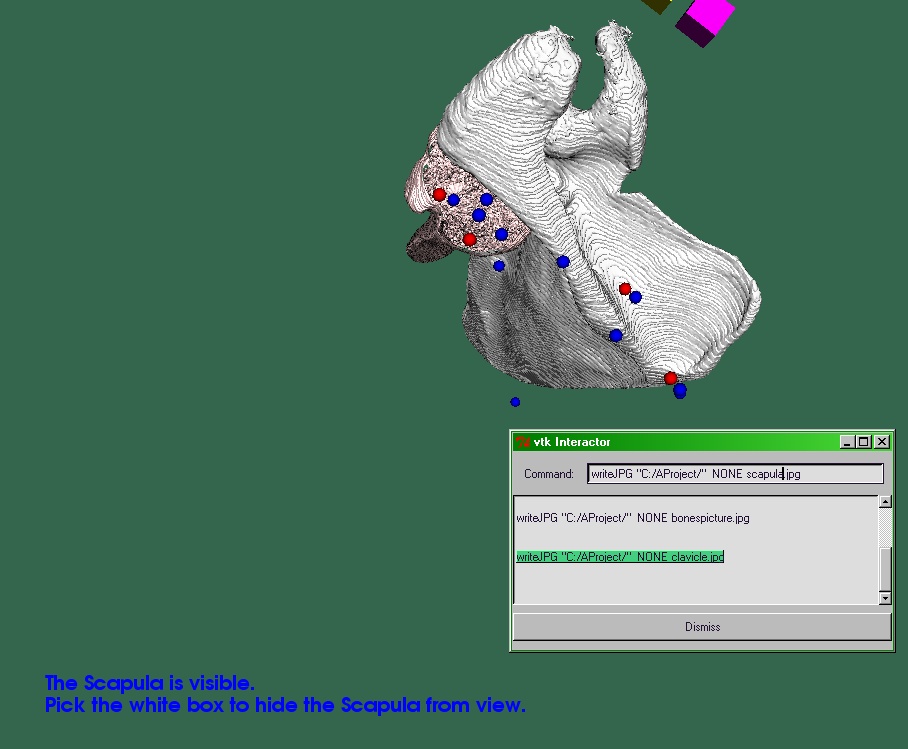Minimize the vtk Interactor window
Image resolution: width=908 pixels, height=749 pixels.
click(x=847, y=442)
